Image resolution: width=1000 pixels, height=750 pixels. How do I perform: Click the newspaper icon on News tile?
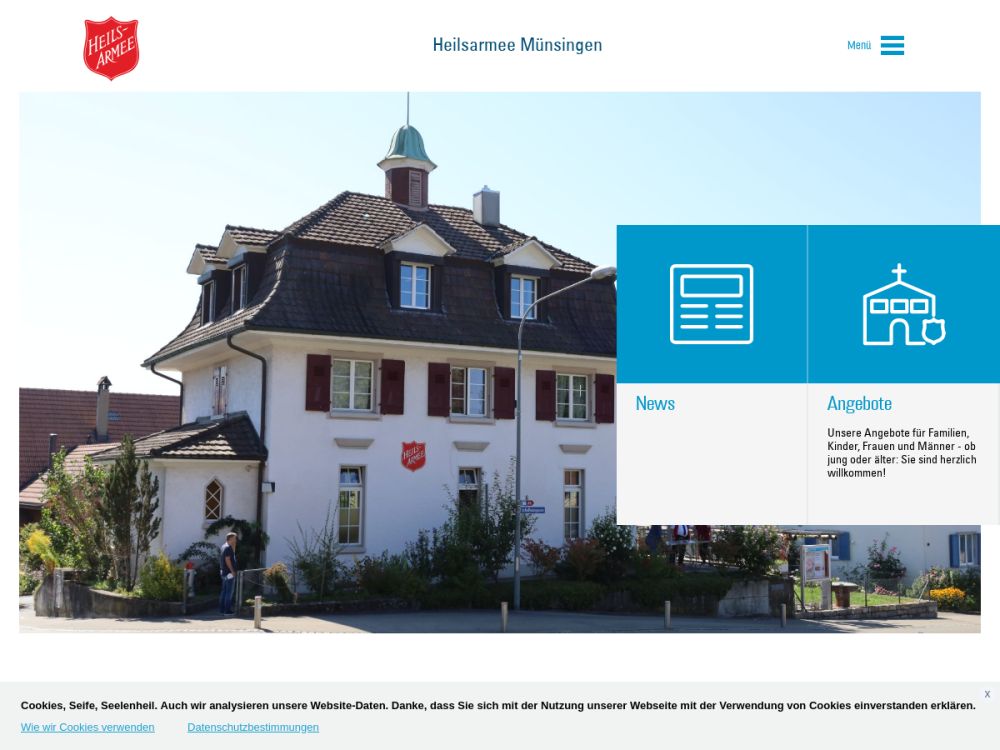click(711, 304)
